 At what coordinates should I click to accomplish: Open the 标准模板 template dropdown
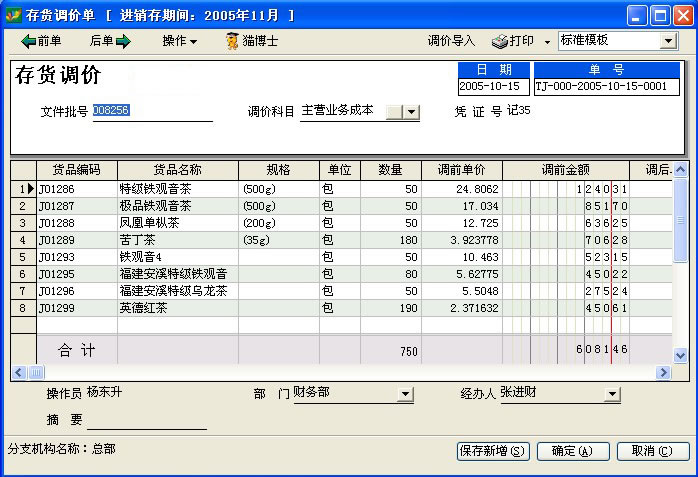pyautogui.click(x=668, y=41)
